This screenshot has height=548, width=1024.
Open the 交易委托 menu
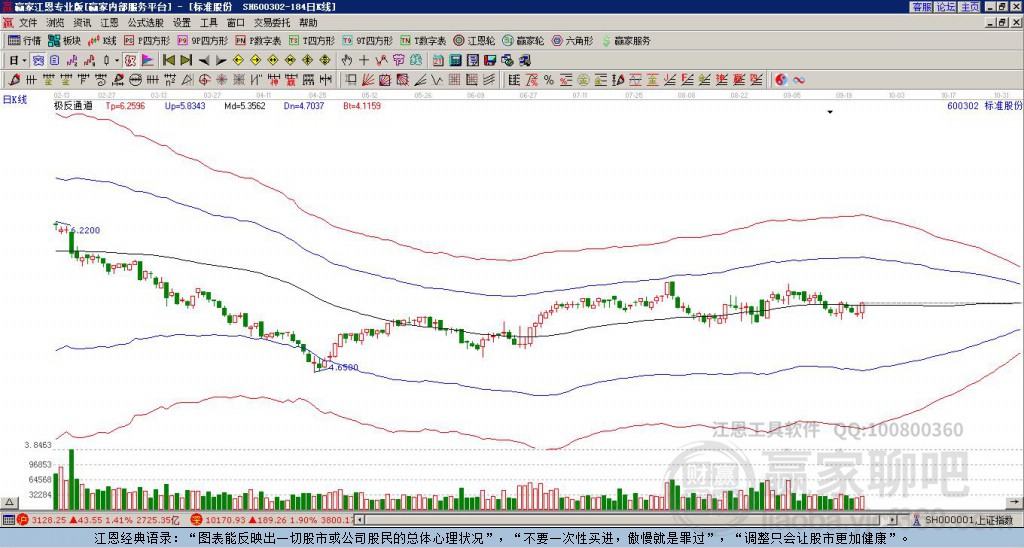[272, 23]
